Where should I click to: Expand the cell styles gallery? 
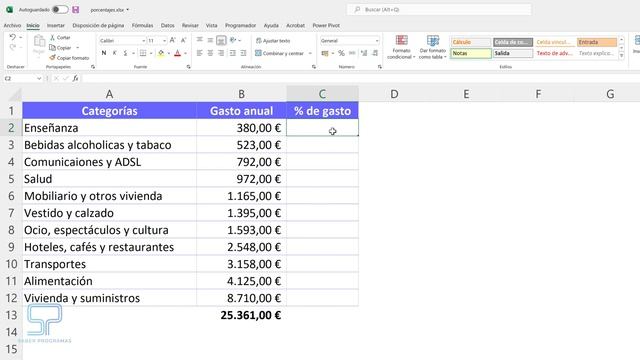(x=622, y=56)
